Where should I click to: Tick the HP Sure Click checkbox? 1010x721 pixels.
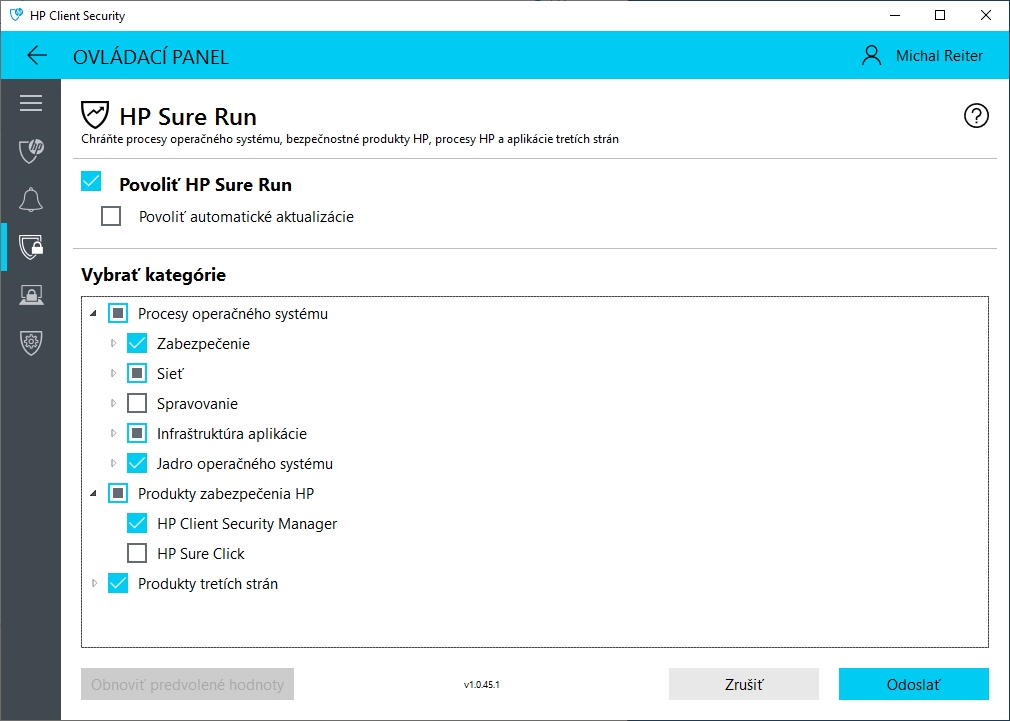pos(137,554)
